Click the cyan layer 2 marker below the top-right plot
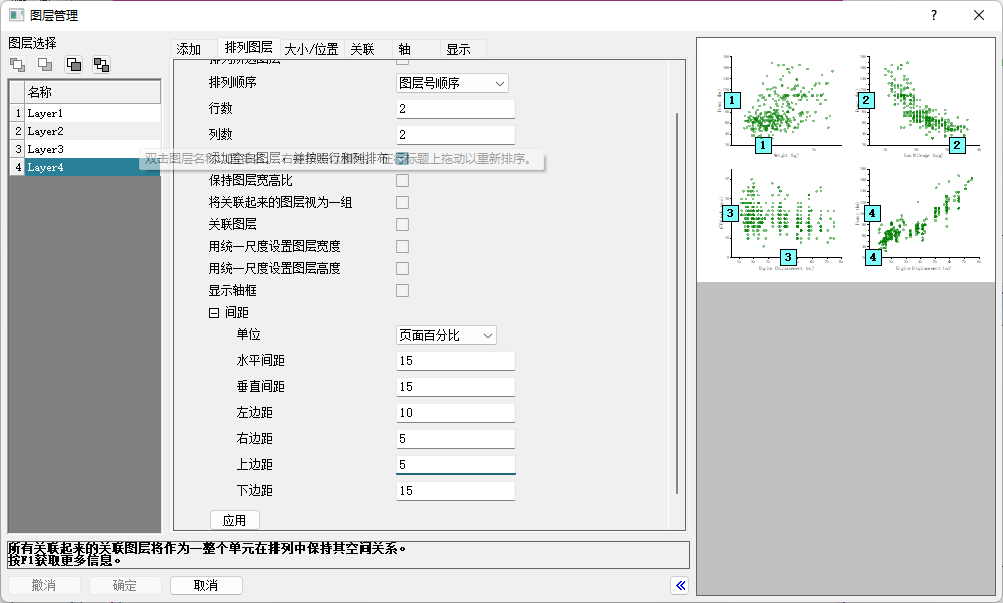This screenshot has height=603, width=1003. pos(957,145)
